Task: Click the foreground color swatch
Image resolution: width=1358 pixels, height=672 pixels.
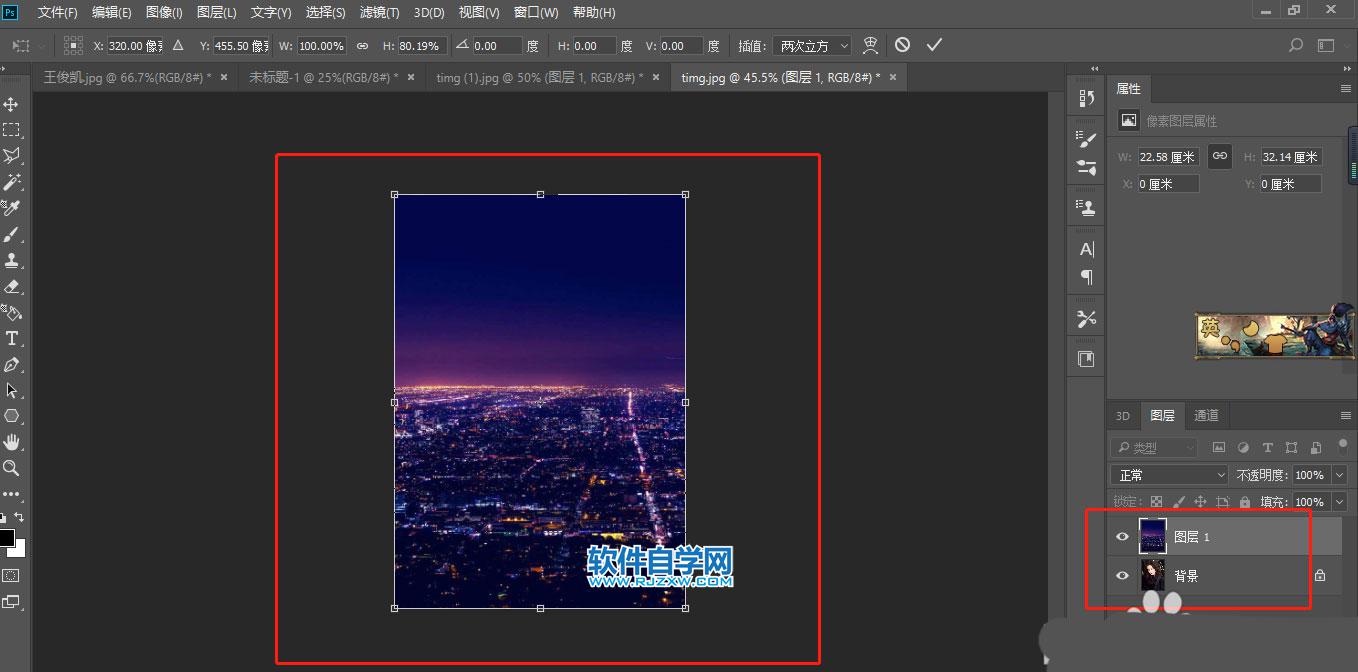Action: 7,538
